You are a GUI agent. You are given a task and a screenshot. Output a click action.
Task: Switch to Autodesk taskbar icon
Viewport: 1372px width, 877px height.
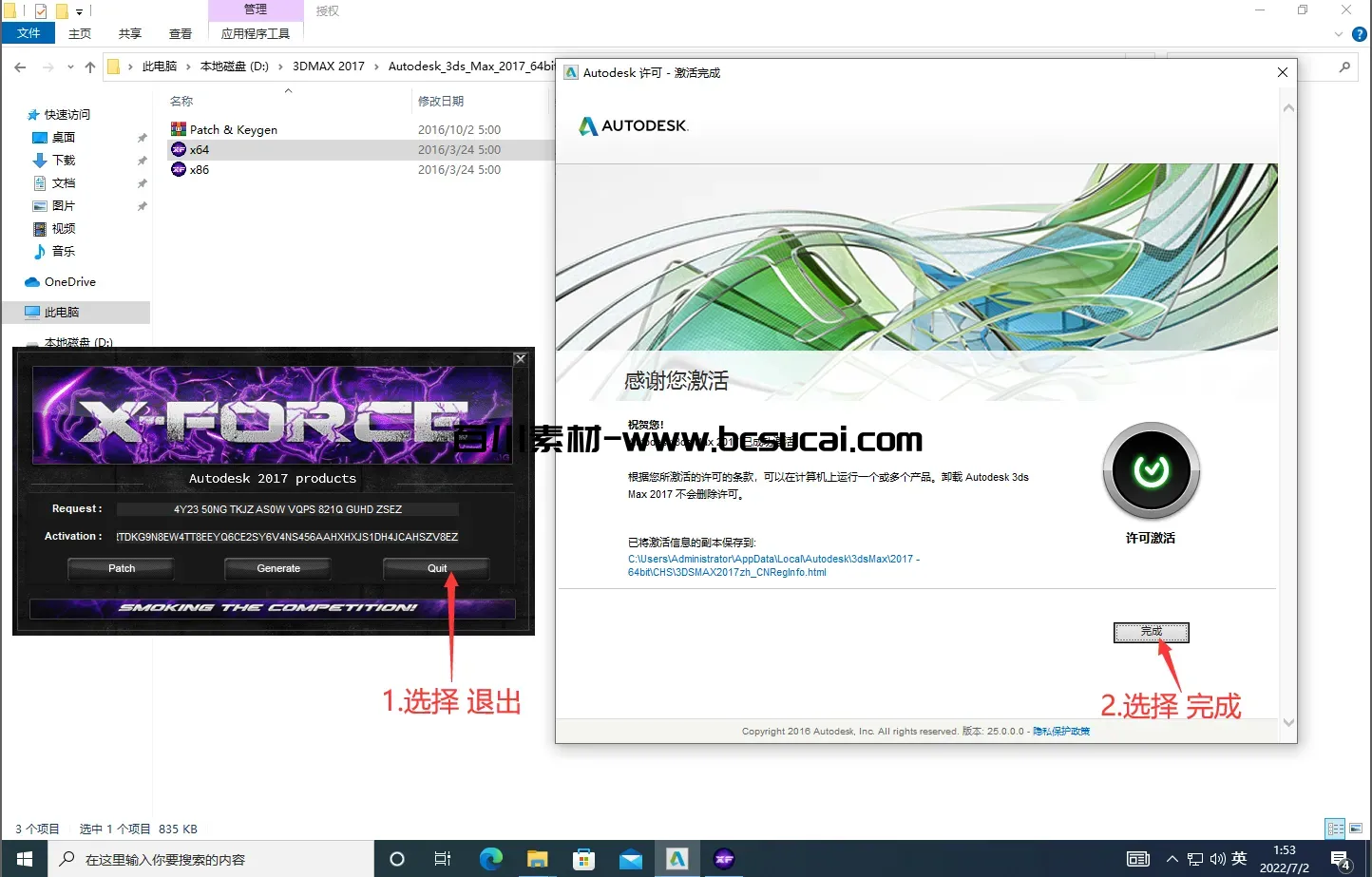[676, 859]
